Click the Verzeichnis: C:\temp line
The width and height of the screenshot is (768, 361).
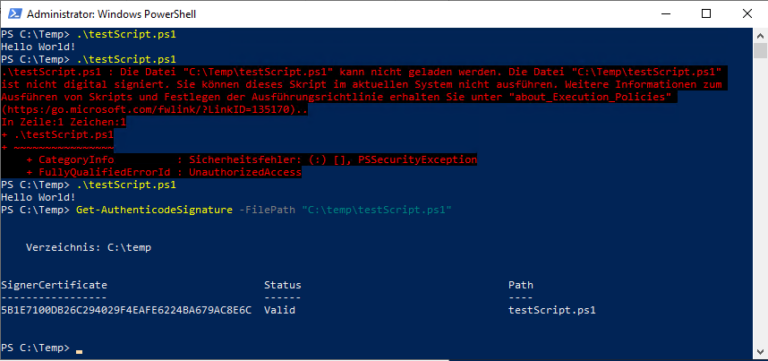pos(89,247)
